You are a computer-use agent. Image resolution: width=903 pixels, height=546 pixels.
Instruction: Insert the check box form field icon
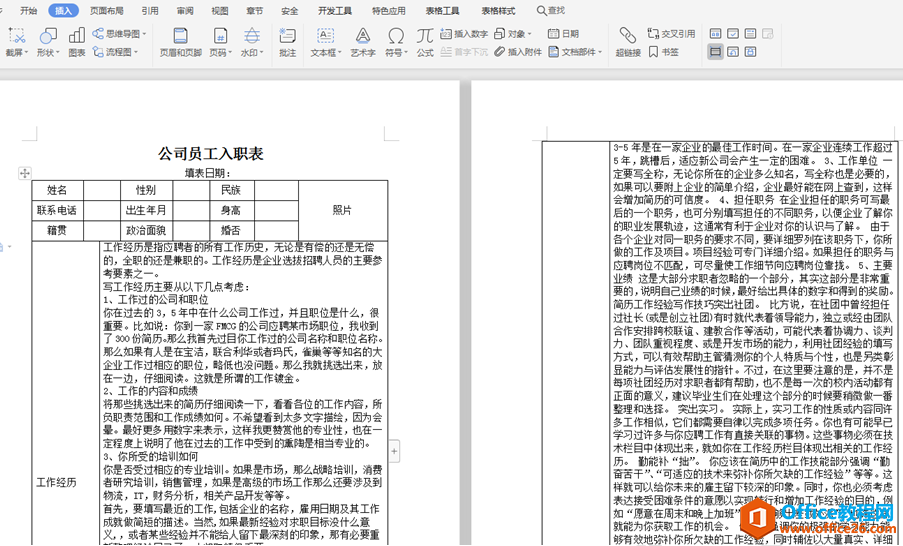point(733,33)
